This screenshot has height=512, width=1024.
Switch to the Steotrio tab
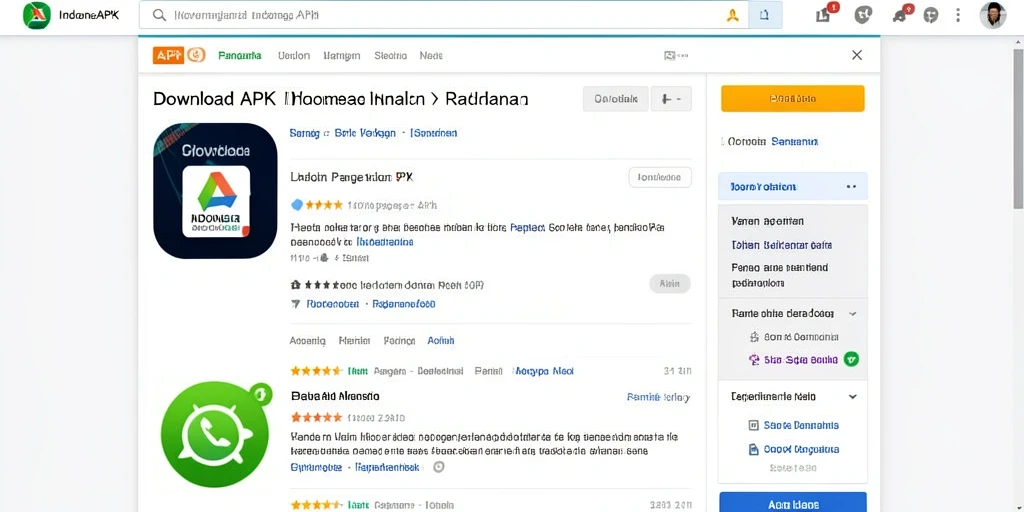[391, 56]
